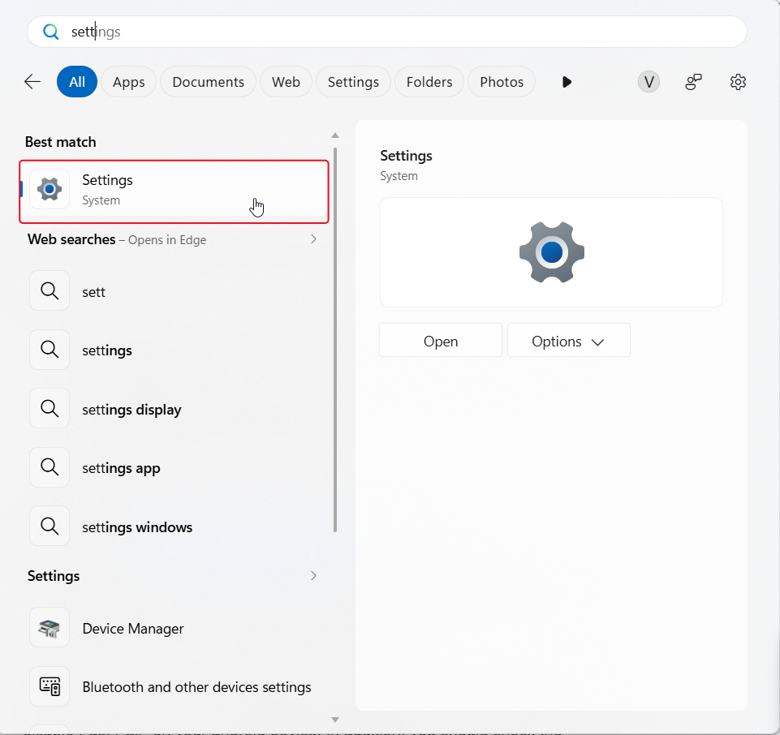
Task: Click the large Settings gear in preview pane
Action: pos(551,252)
